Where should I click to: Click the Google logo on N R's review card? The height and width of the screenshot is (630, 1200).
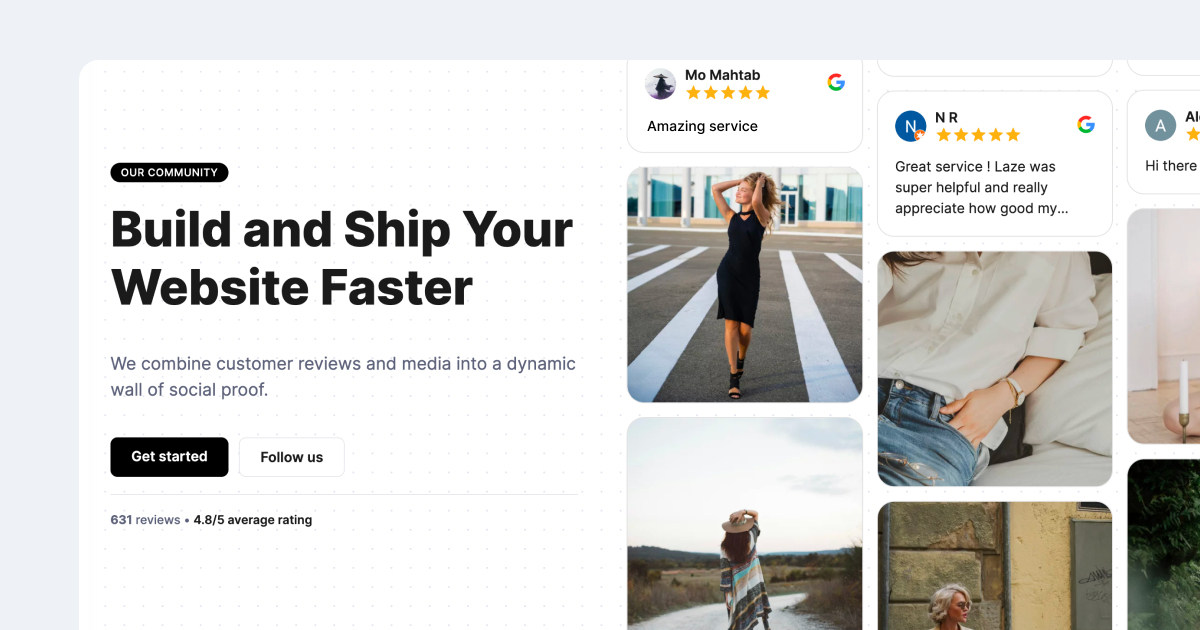tap(1086, 125)
